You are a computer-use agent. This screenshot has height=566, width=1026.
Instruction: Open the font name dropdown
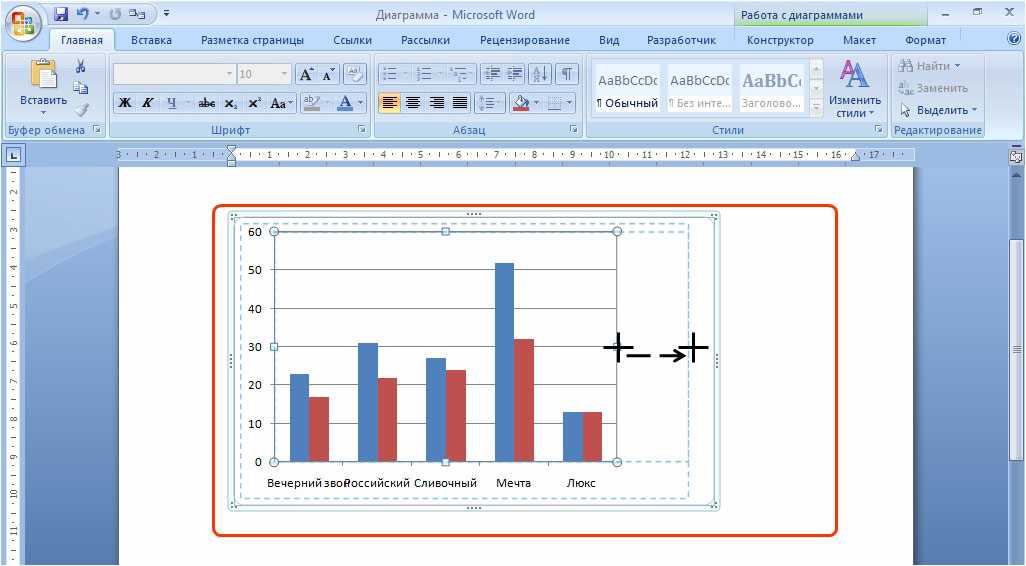(229, 74)
